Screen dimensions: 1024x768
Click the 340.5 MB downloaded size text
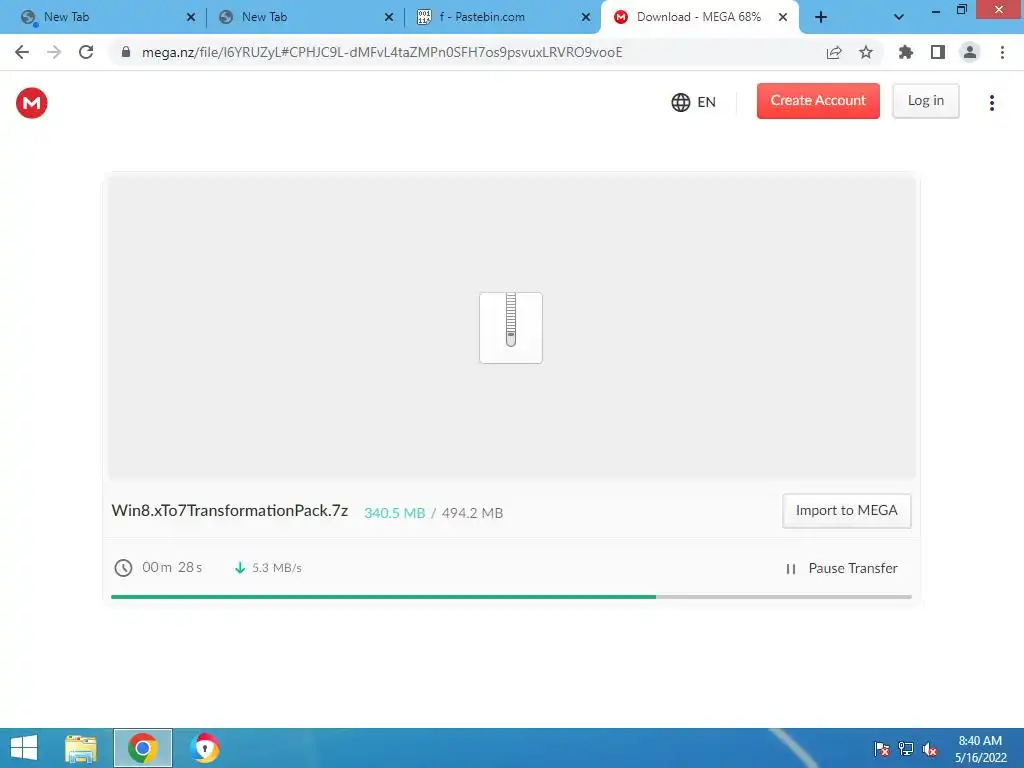394,513
